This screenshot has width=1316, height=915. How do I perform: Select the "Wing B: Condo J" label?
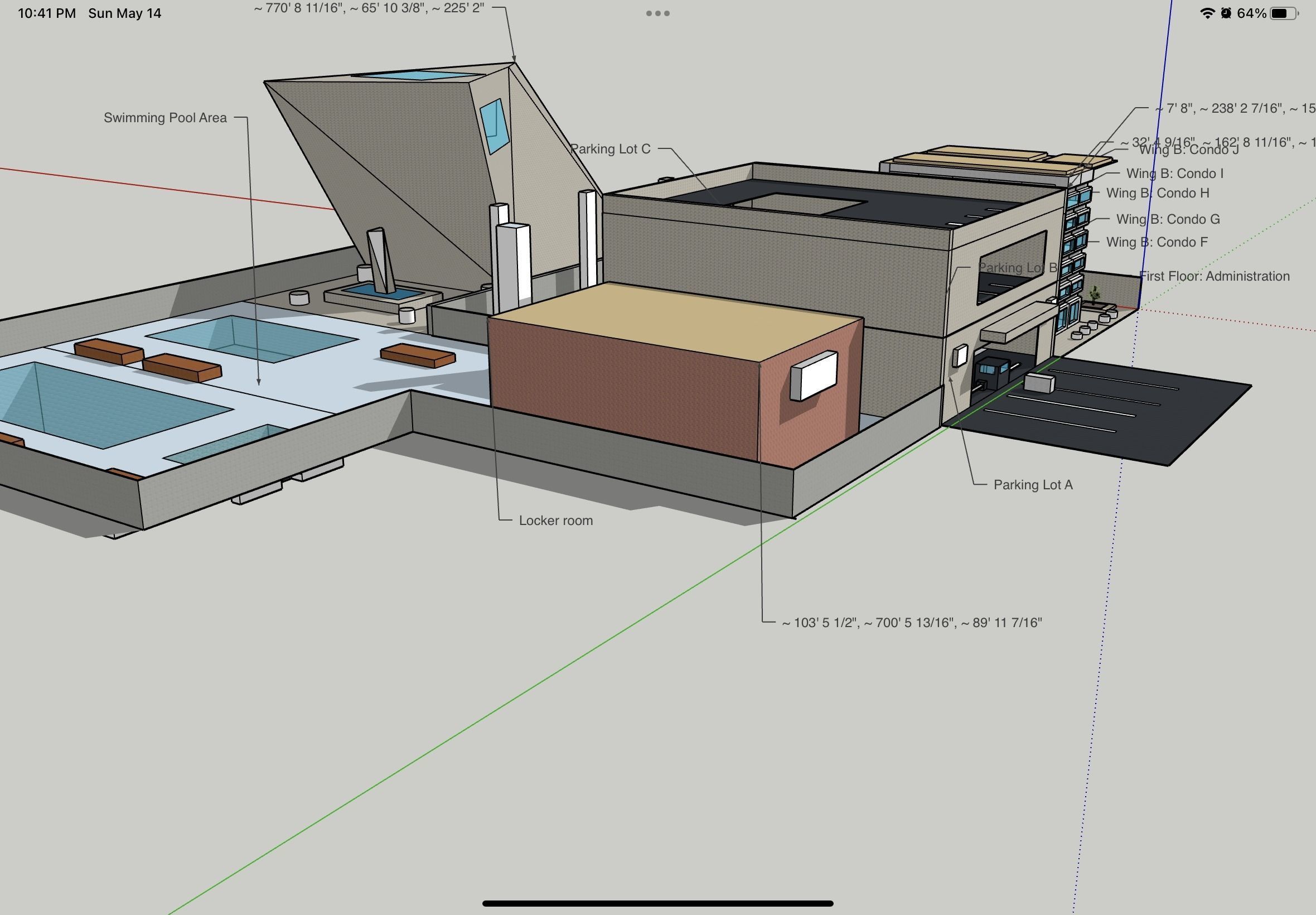tap(1188, 150)
